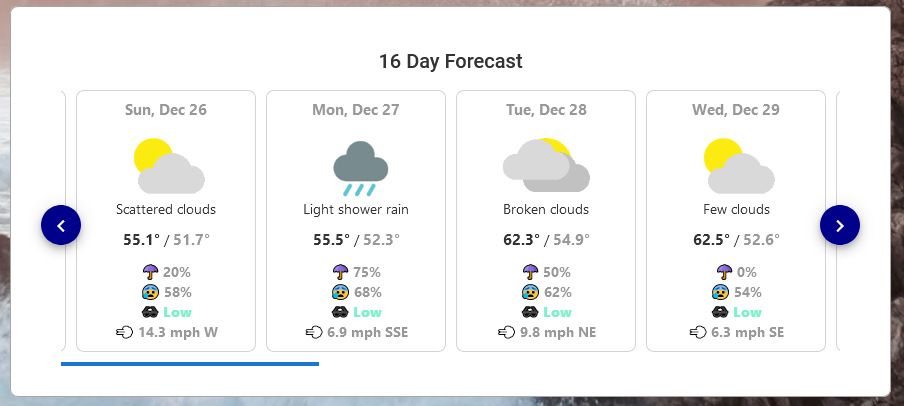Click the Light shower rain description text
Screen dimensions: 904x406
(x=356, y=210)
